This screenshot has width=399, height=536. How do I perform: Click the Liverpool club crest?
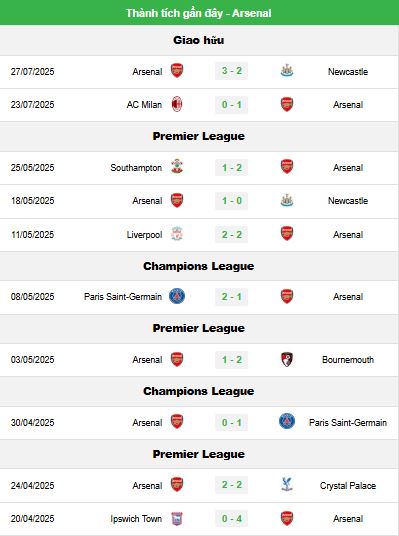click(x=177, y=234)
